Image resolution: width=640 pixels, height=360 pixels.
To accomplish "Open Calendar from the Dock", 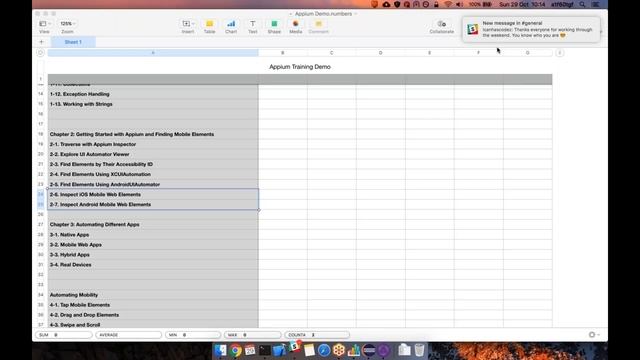I will pos(250,350).
